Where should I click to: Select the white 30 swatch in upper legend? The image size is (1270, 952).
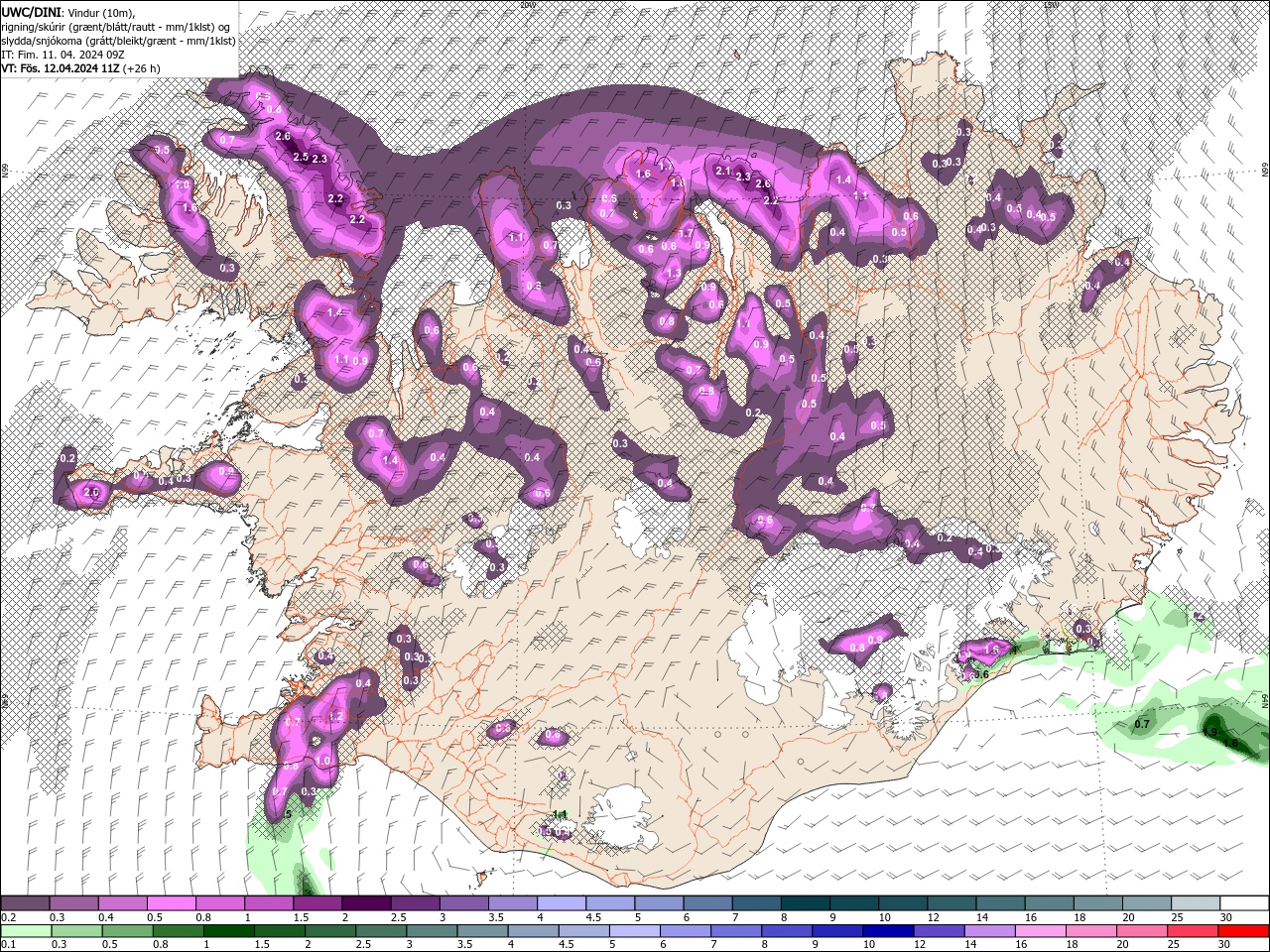[1244, 903]
